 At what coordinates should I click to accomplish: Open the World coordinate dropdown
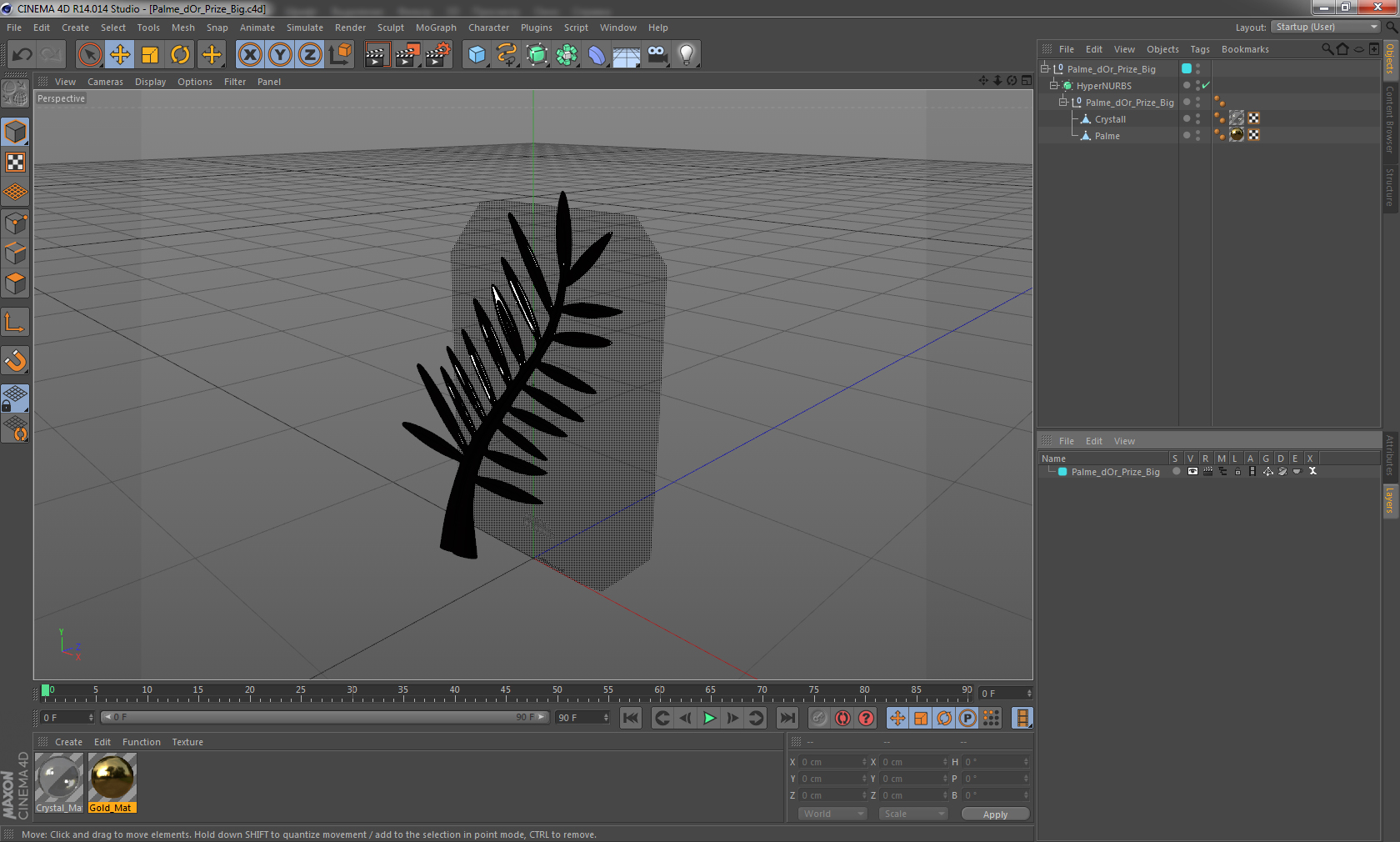click(833, 814)
